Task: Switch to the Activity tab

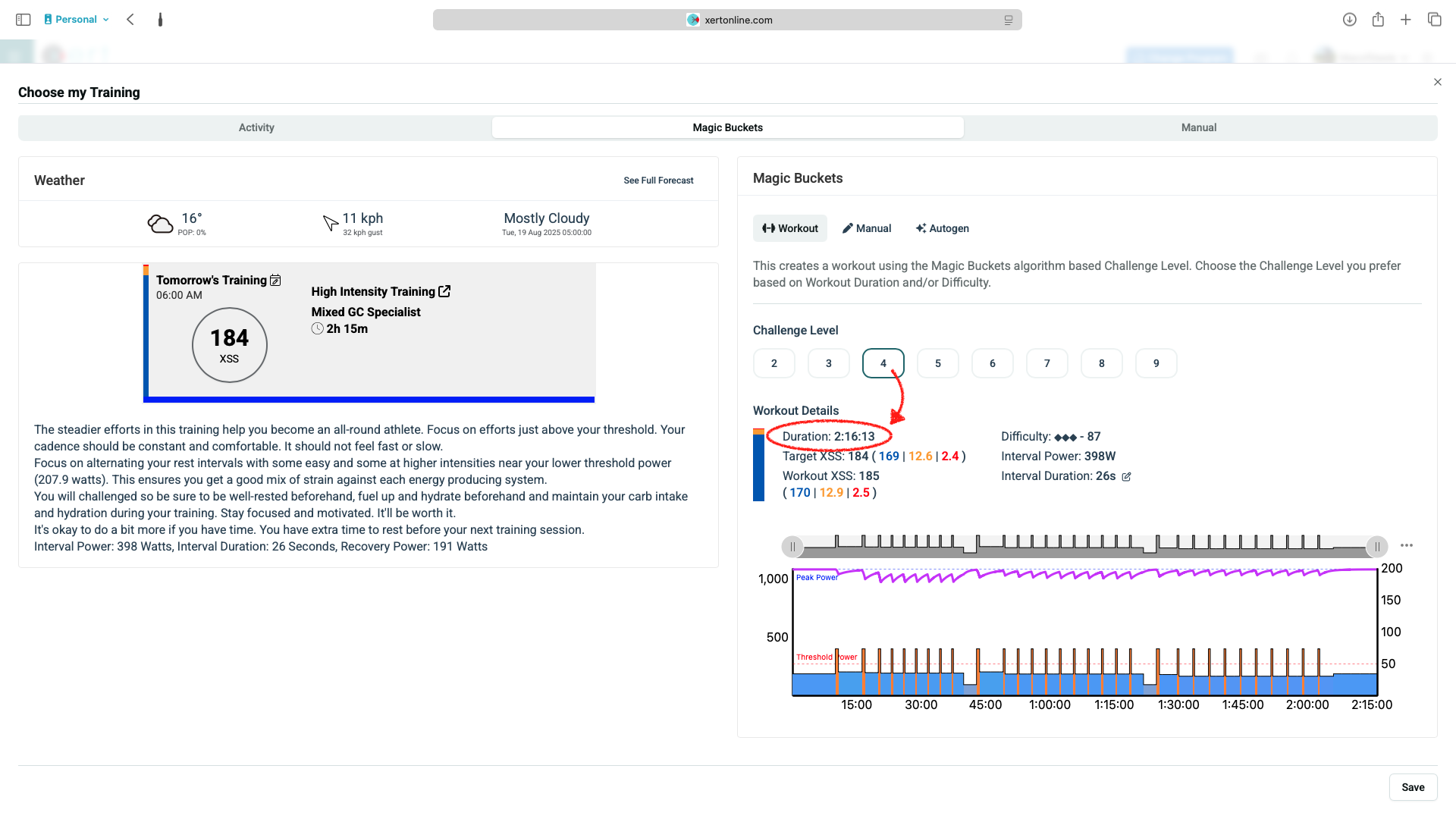Action: click(256, 127)
